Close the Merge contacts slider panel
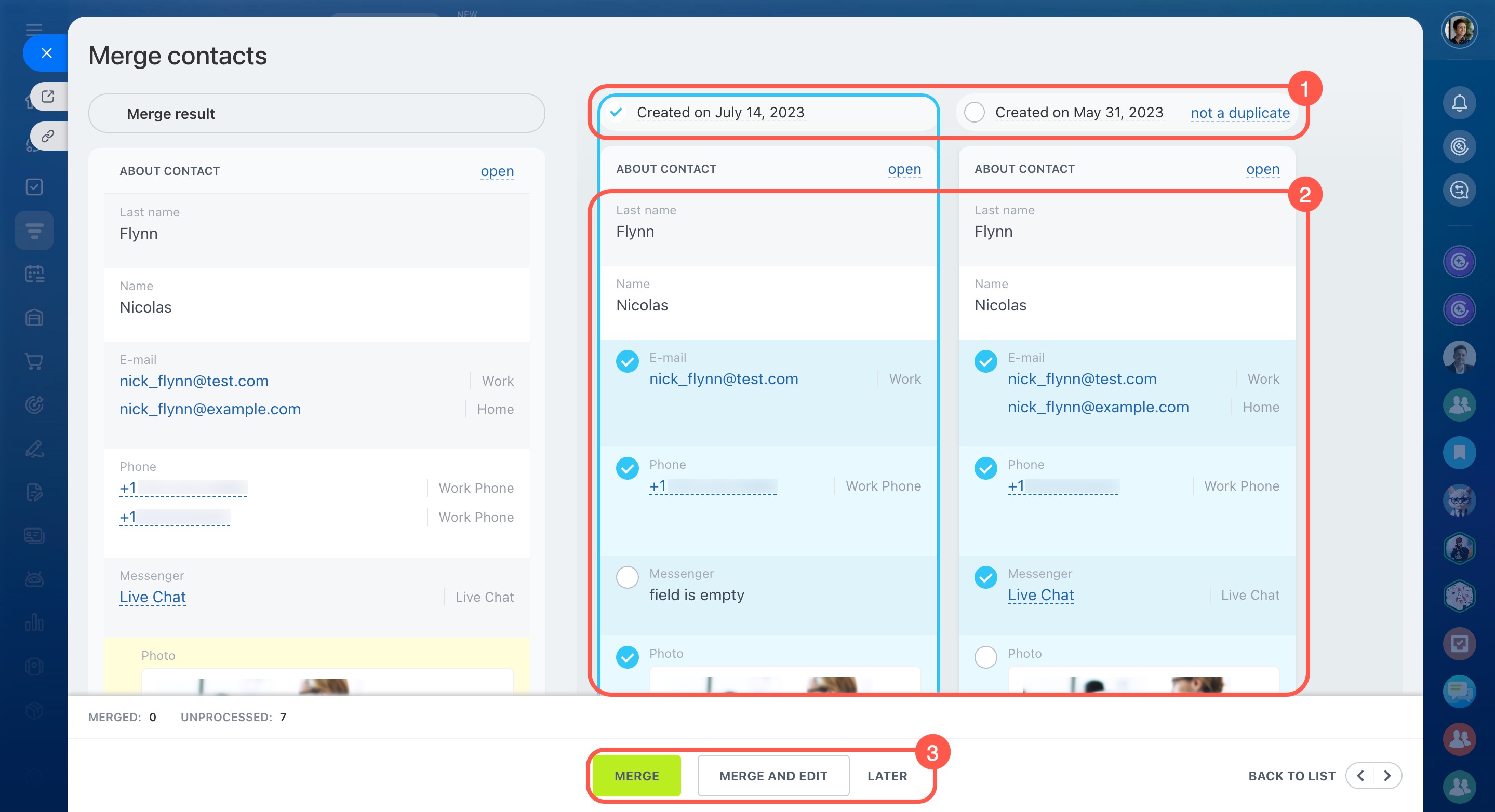 (x=46, y=53)
